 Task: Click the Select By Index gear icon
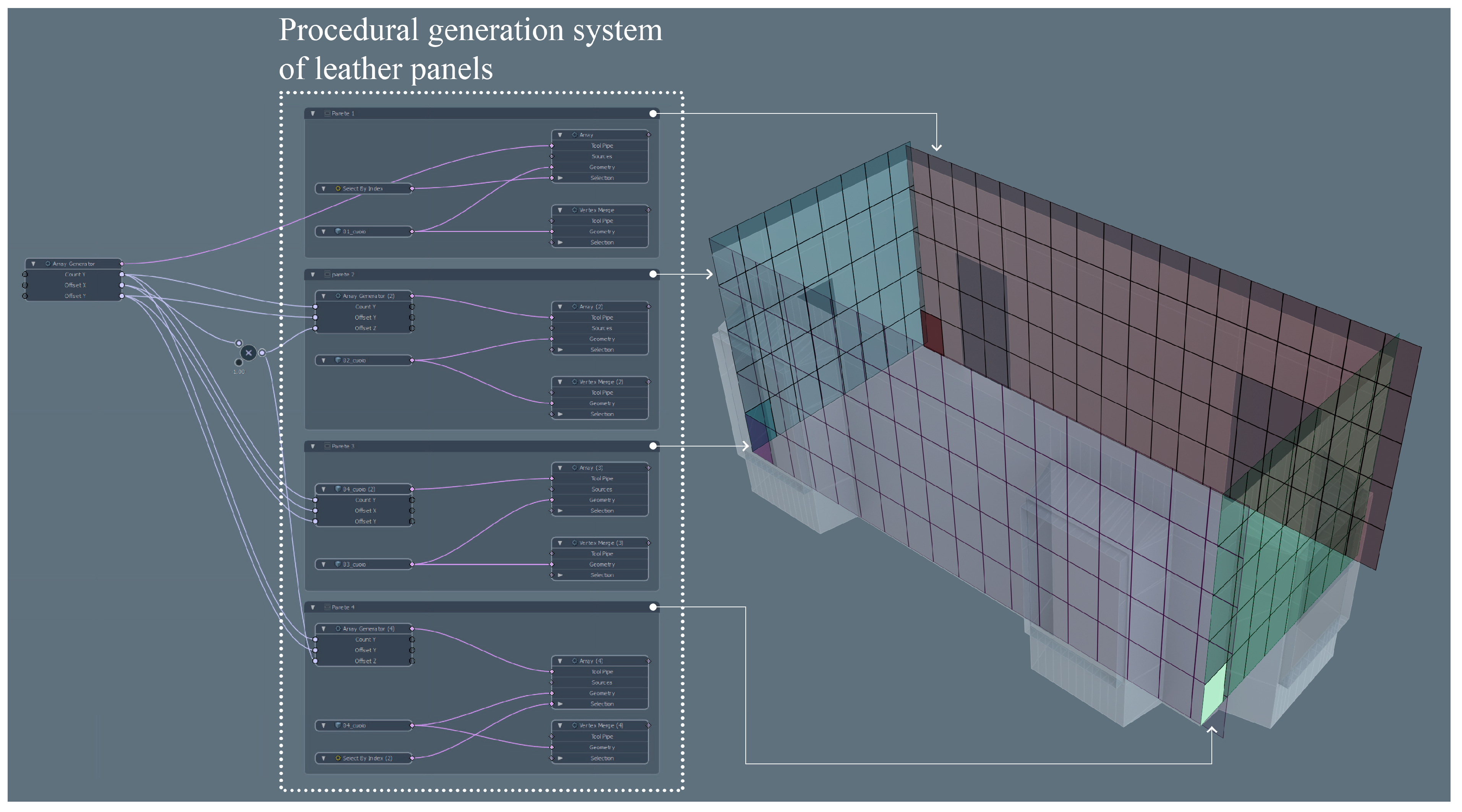pos(338,188)
